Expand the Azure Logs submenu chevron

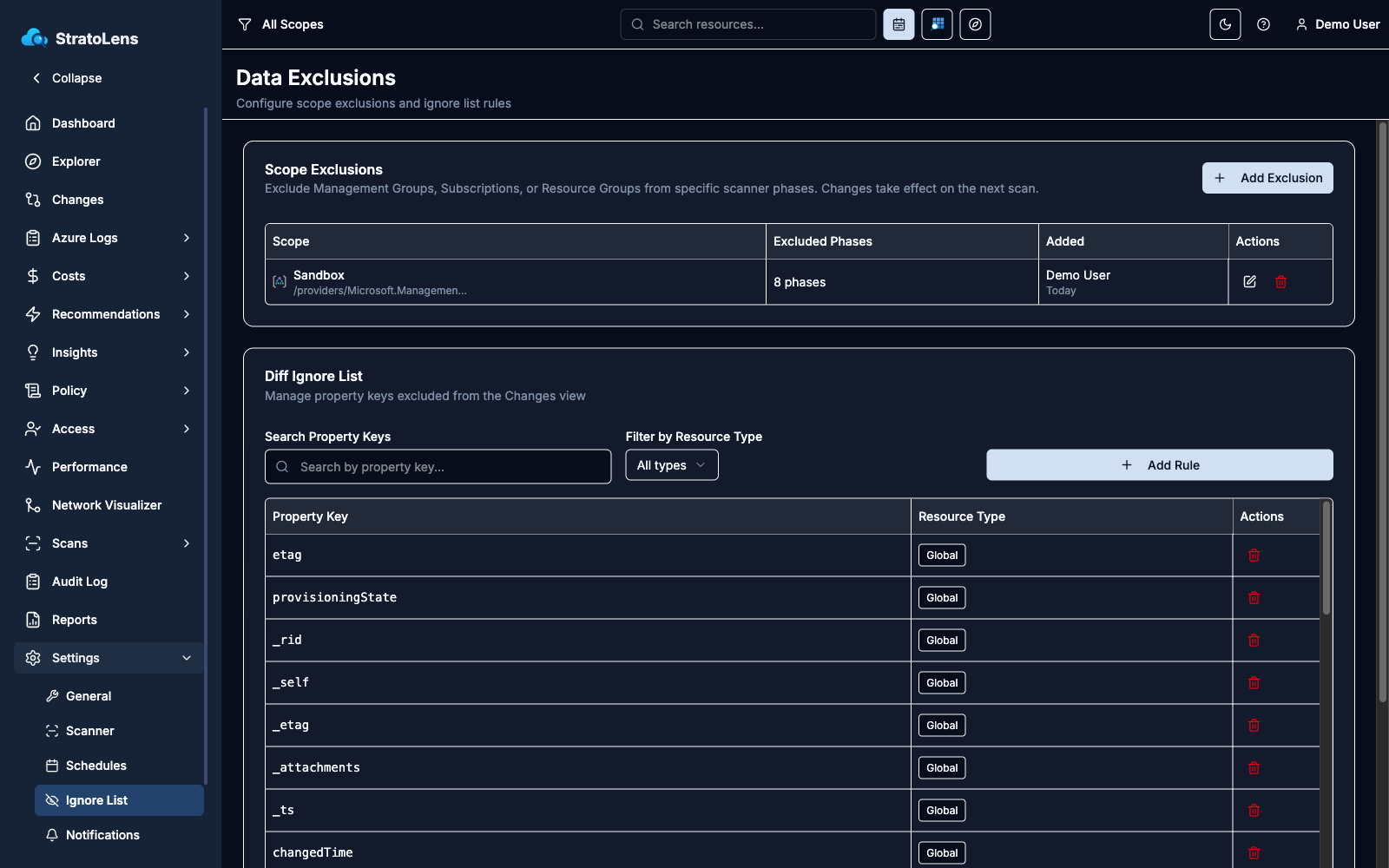187,238
